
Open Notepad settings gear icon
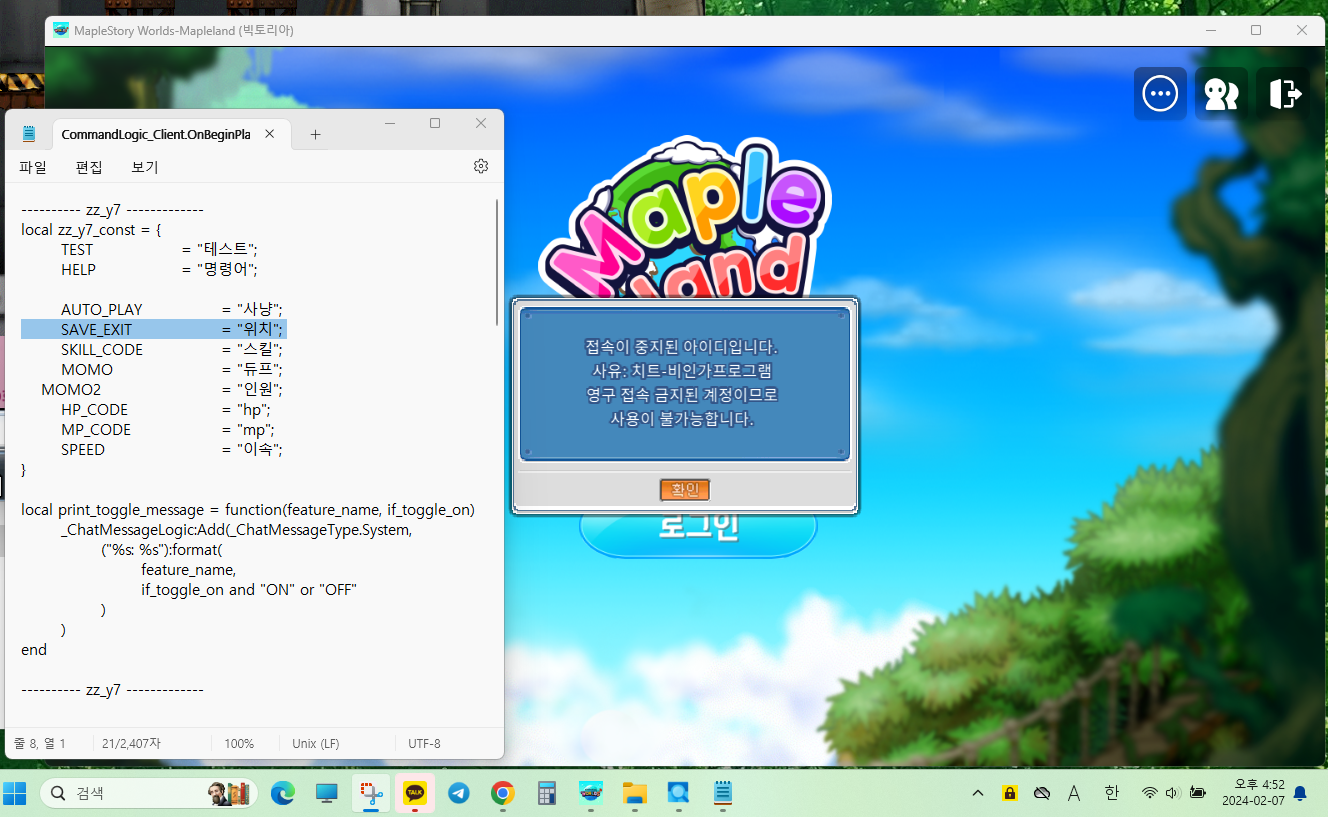481,166
